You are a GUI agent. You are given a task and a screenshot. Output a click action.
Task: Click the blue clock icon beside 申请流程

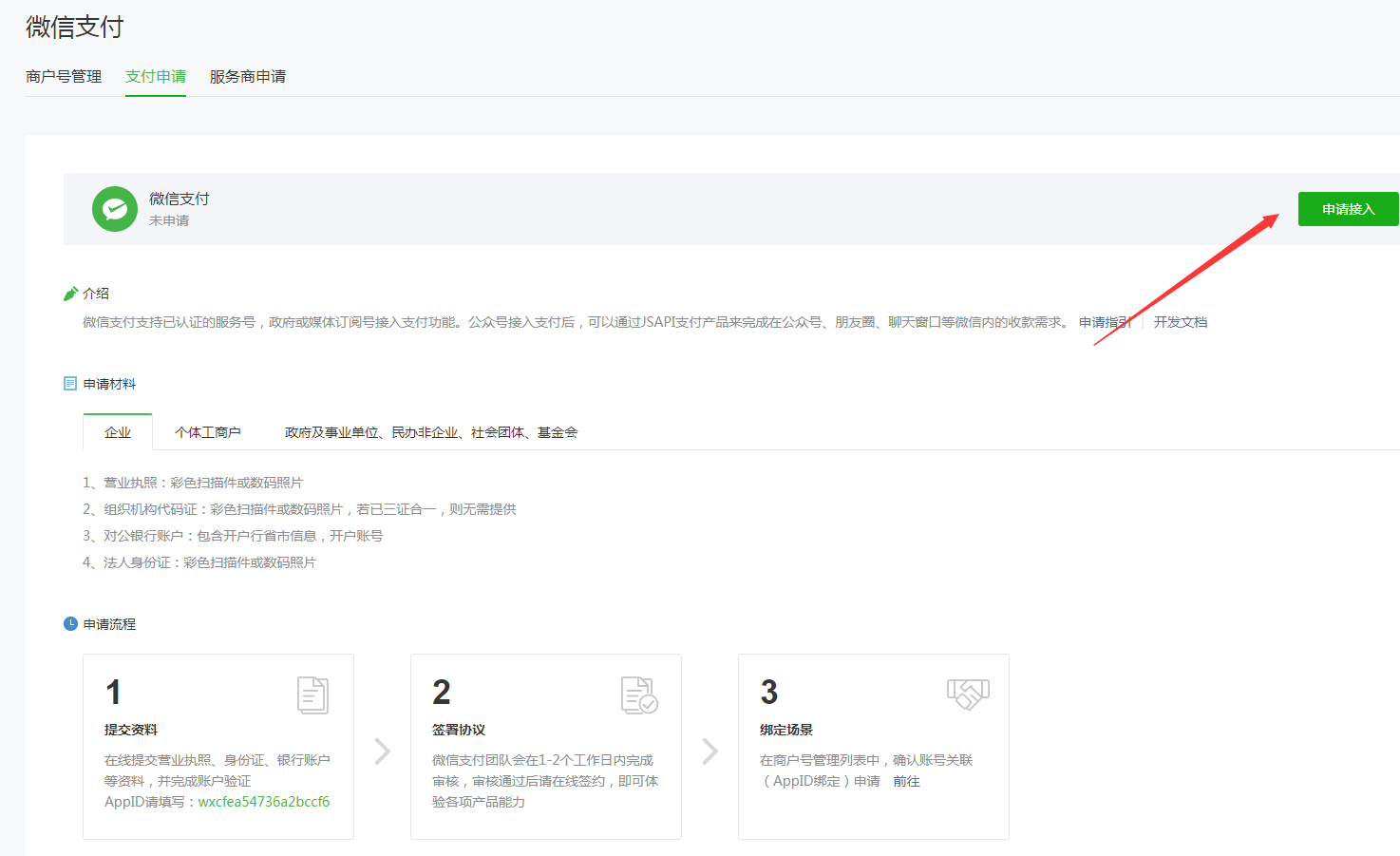[x=70, y=624]
